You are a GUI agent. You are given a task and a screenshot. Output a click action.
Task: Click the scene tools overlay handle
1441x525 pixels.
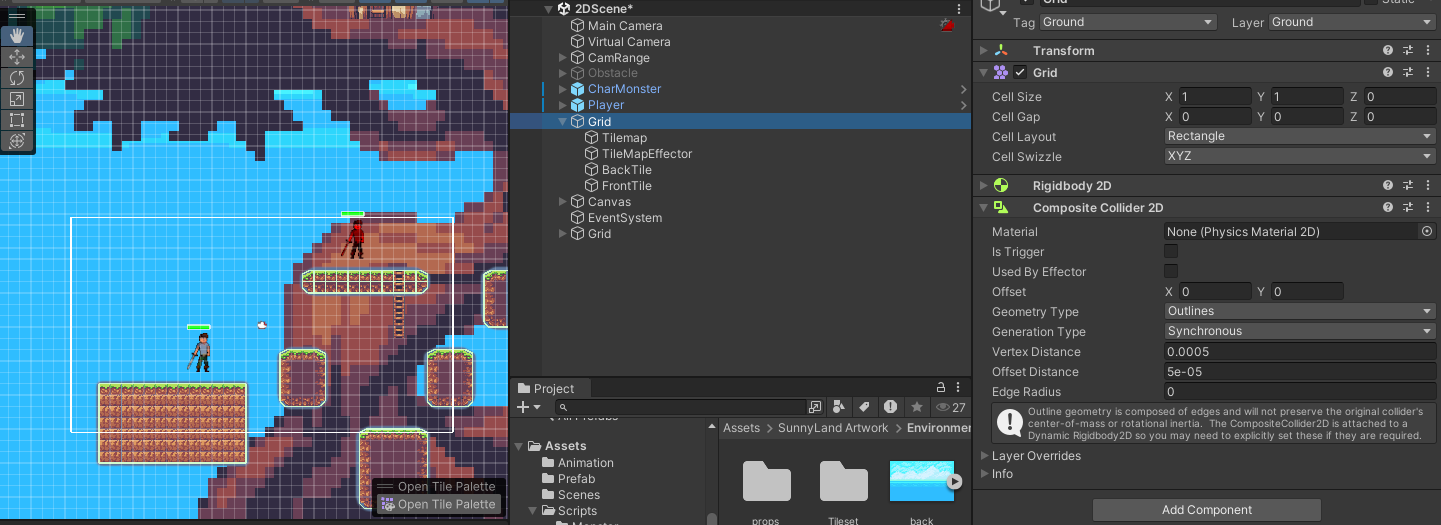17,16
